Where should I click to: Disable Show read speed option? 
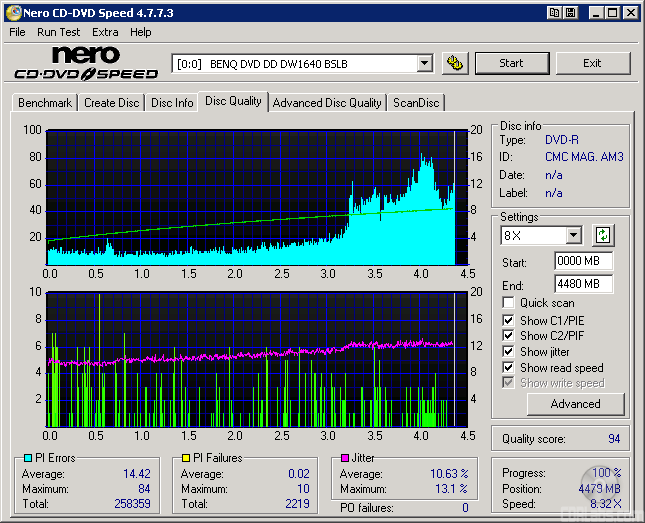coord(509,368)
